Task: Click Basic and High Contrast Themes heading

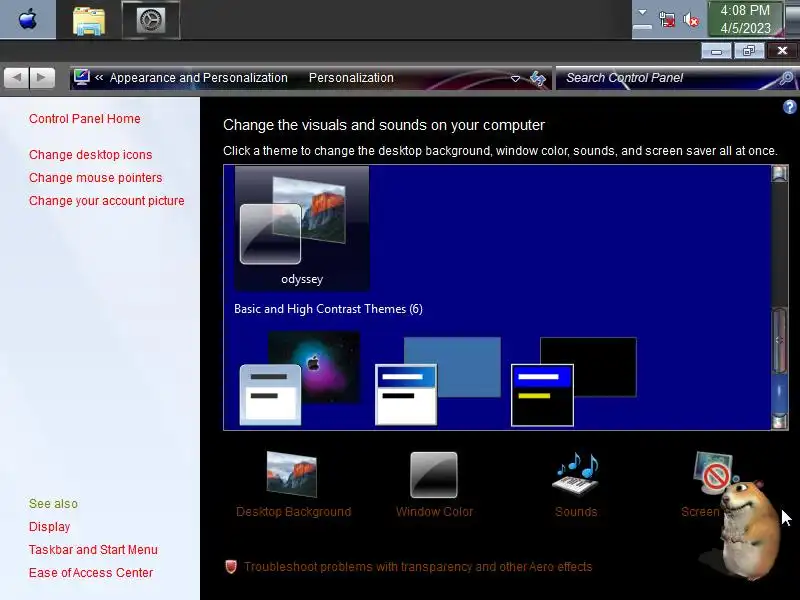Action: point(328,309)
